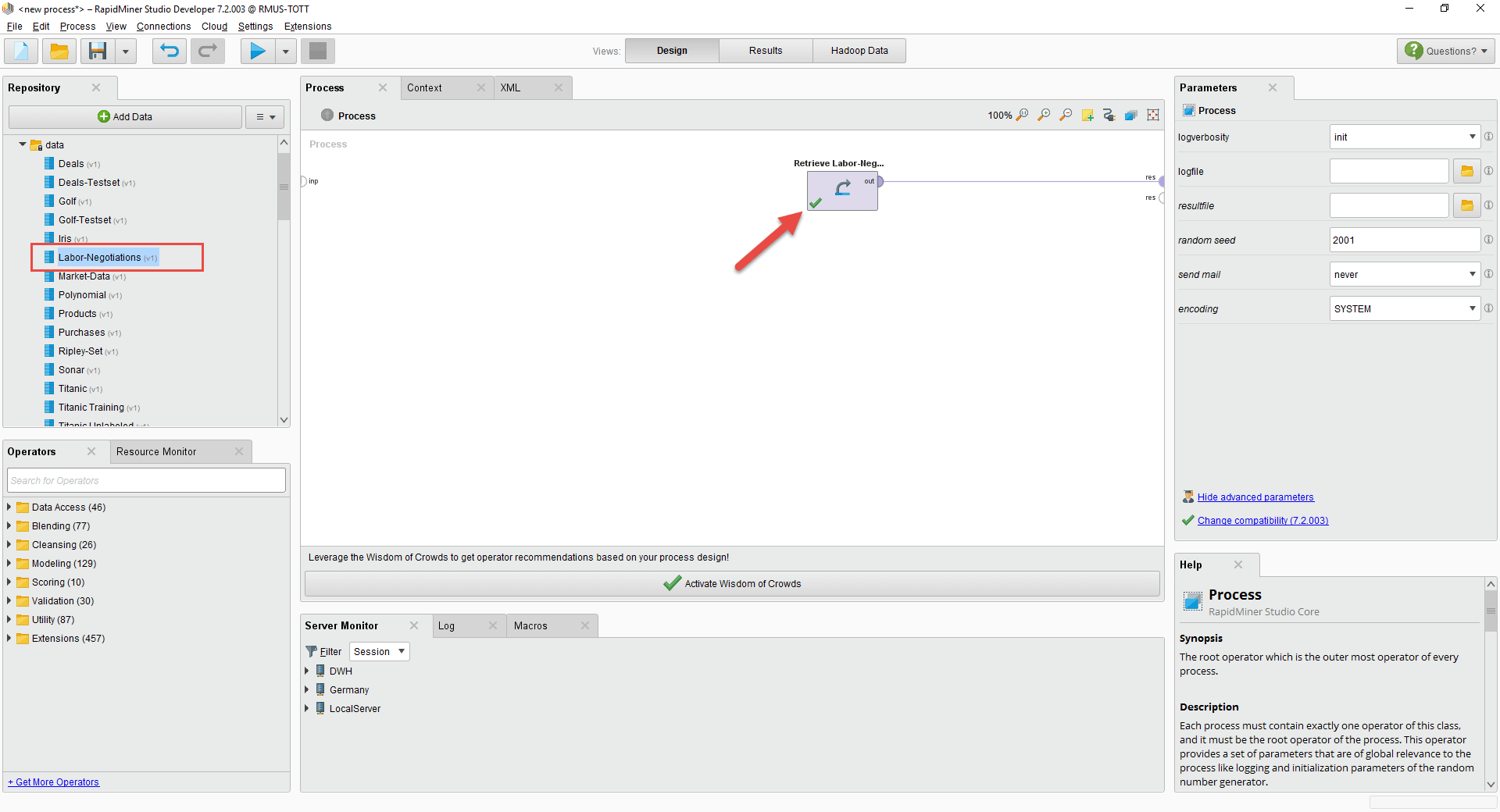Click the operator execution order icon
Viewport: 1500px width, 812px height.
point(1131,115)
